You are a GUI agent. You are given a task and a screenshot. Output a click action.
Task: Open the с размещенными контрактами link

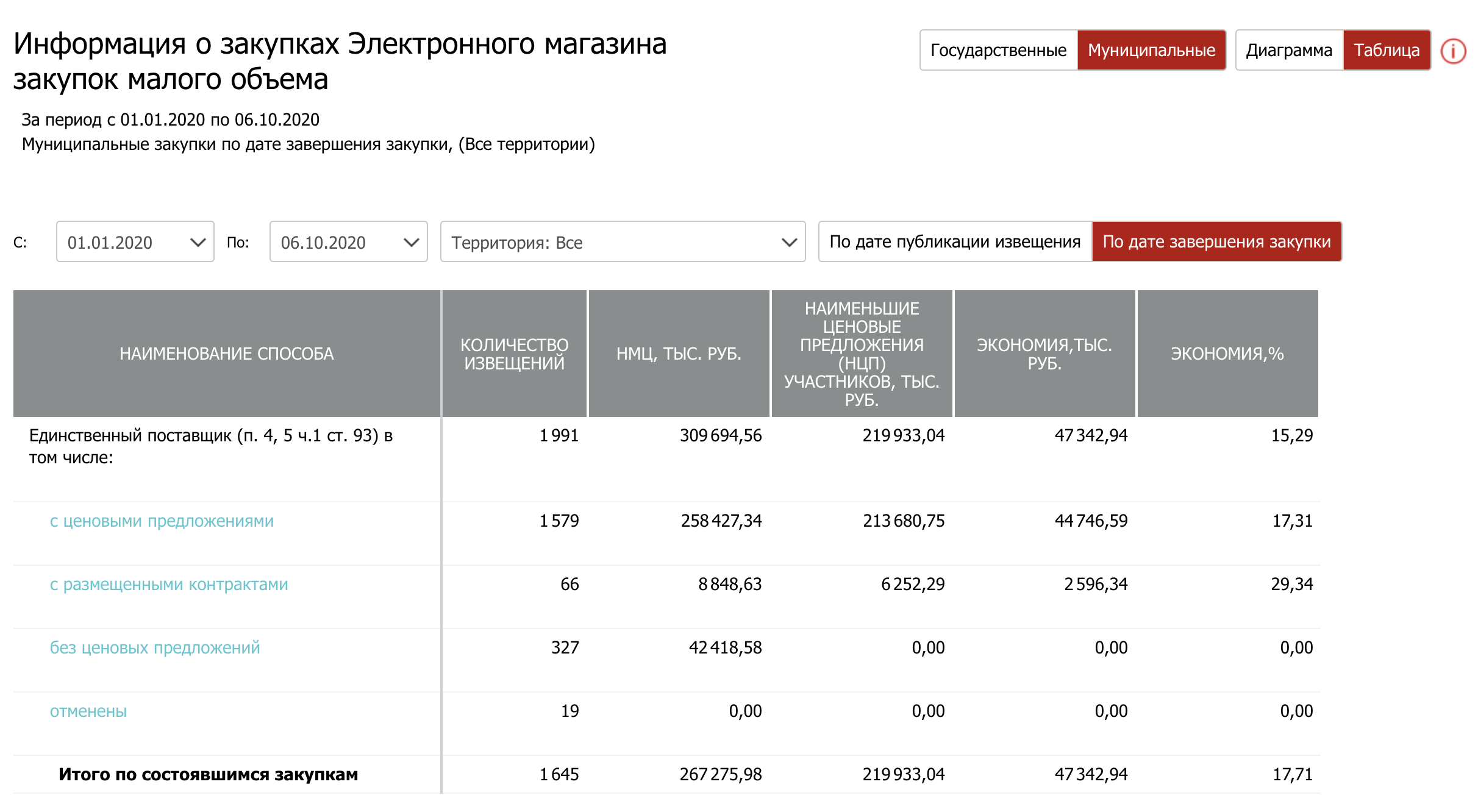tap(169, 585)
